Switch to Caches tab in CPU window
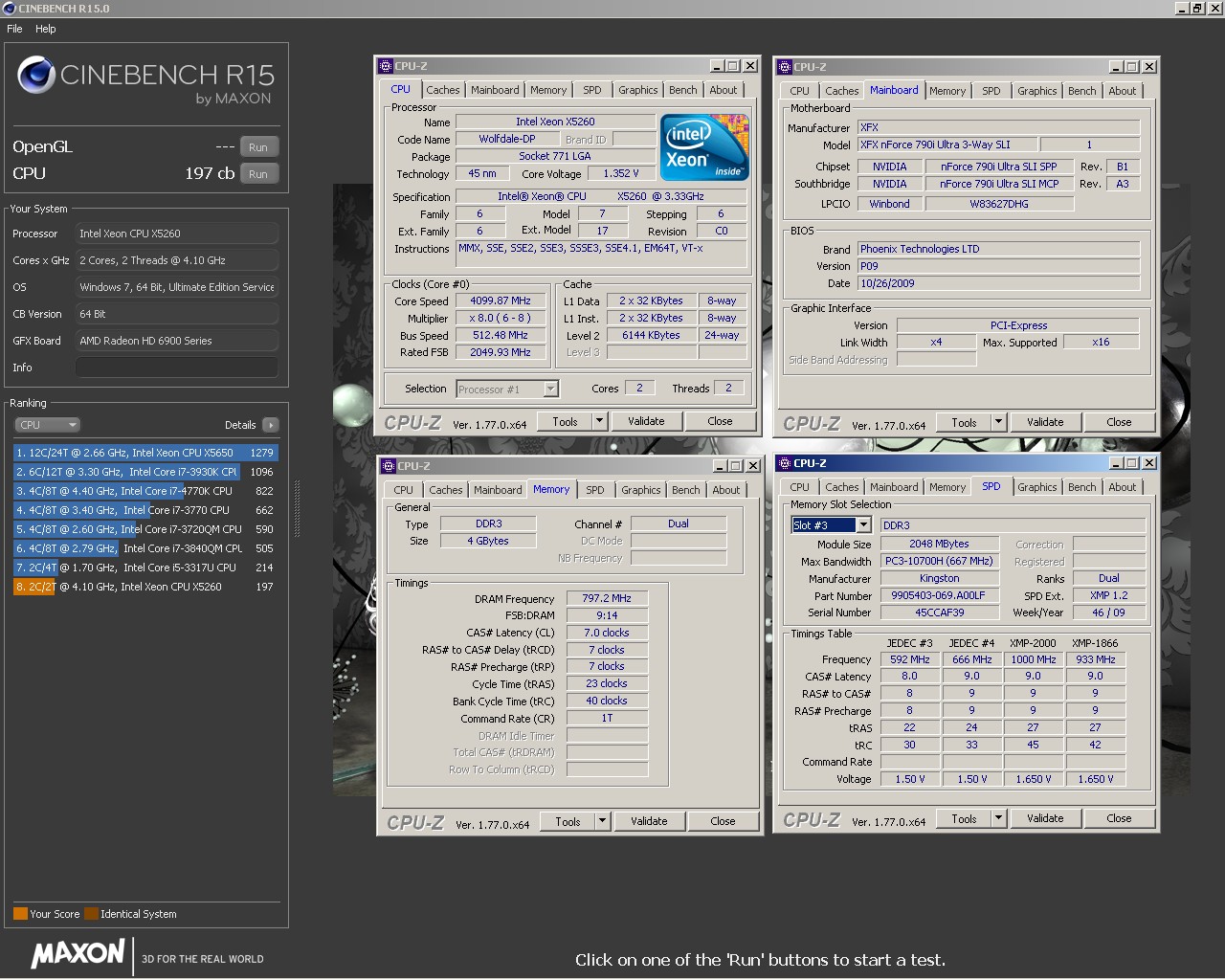 tap(443, 90)
